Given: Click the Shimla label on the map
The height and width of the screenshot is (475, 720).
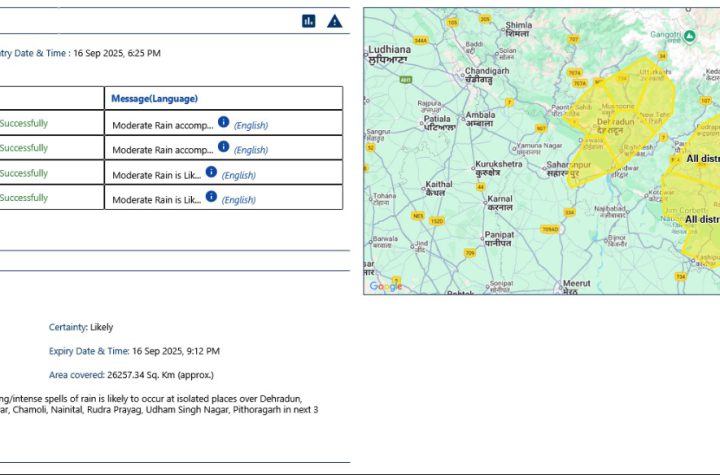Looking at the screenshot, I should pyautogui.click(x=518, y=29).
